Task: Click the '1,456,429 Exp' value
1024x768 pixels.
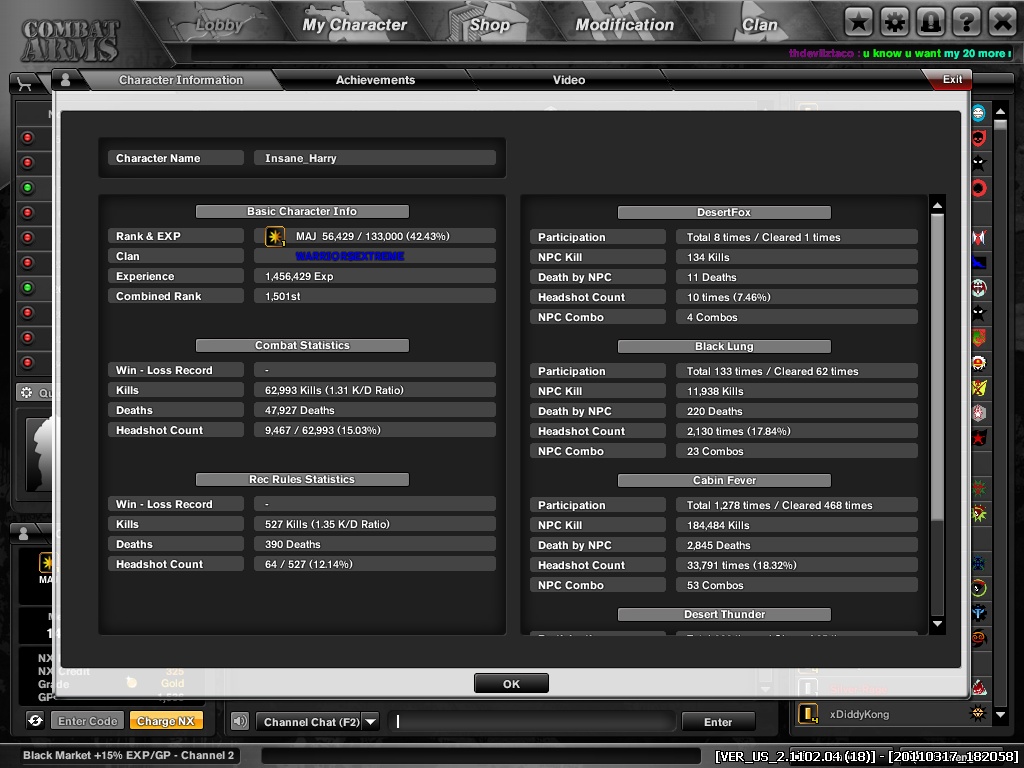Action: [299, 276]
